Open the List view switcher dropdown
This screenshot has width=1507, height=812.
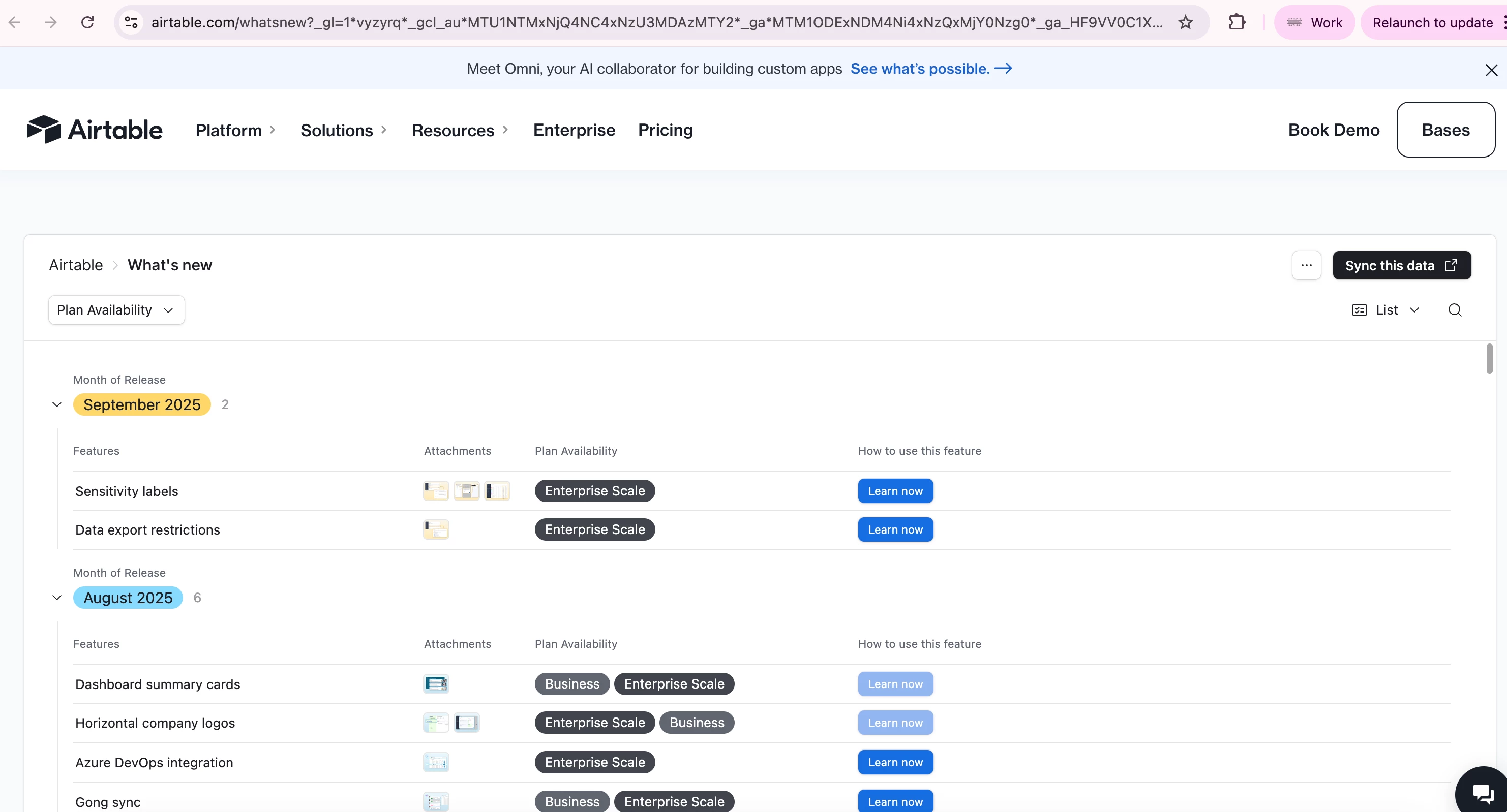tap(1386, 309)
